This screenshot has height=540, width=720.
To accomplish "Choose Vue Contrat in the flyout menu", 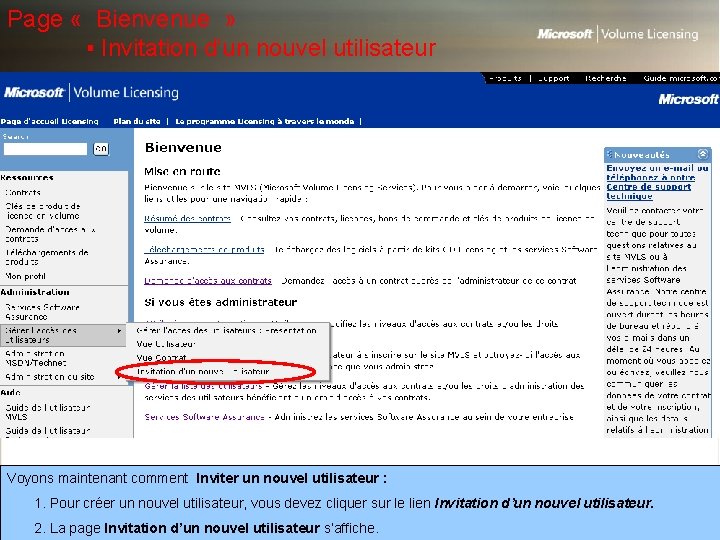I will point(161,357).
